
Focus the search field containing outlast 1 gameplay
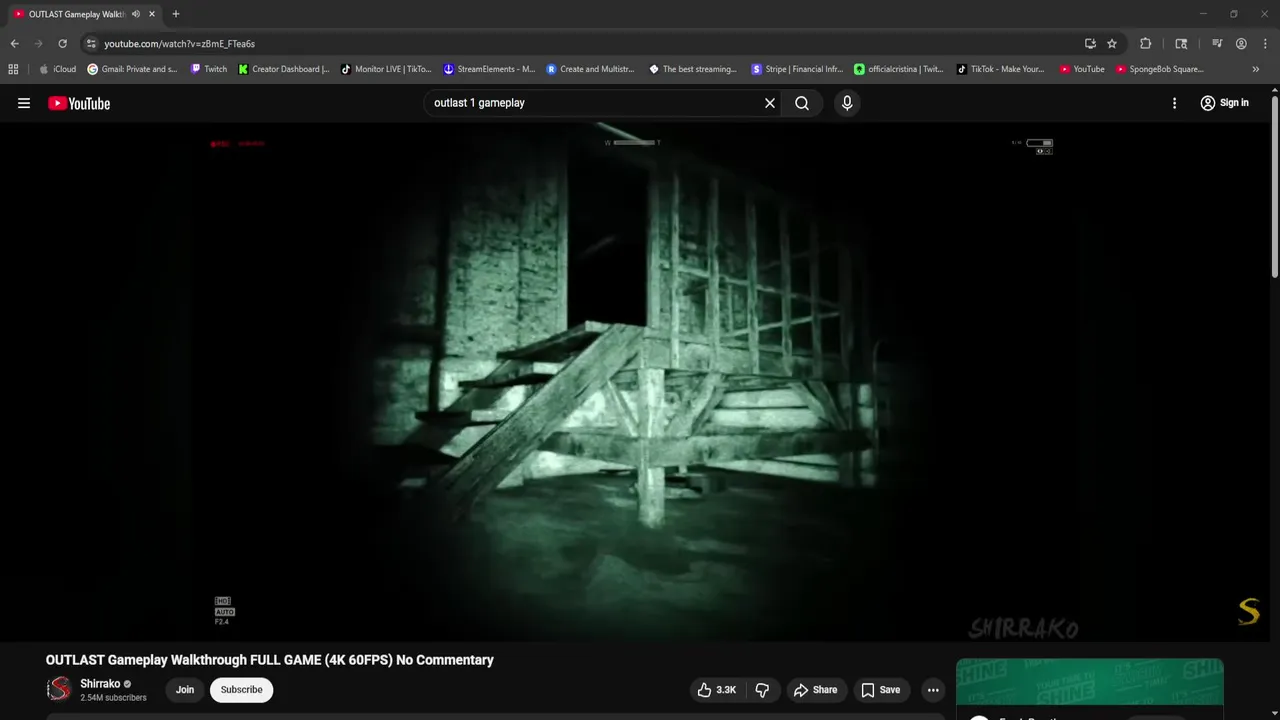click(595, 103)
